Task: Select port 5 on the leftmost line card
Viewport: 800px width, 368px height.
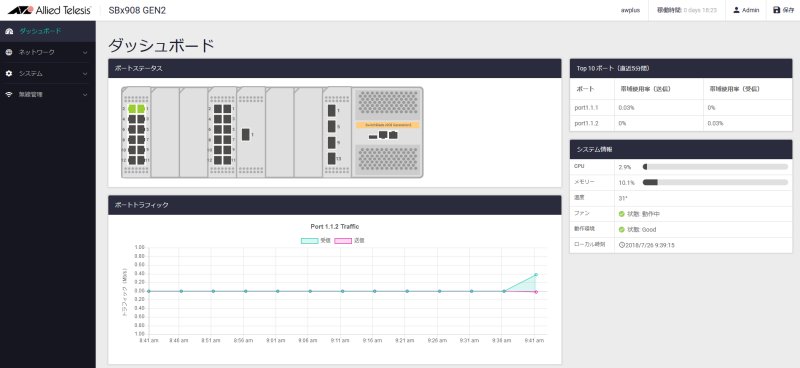Action: (141, 129)
